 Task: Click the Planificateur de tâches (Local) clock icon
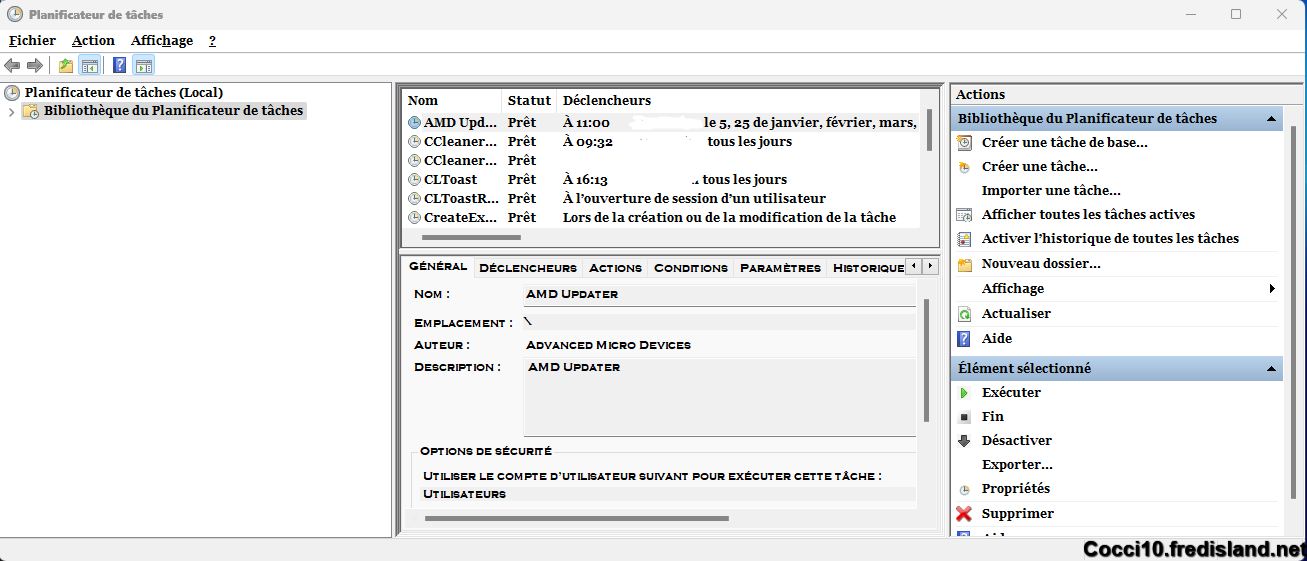click(x=12, y=93)
